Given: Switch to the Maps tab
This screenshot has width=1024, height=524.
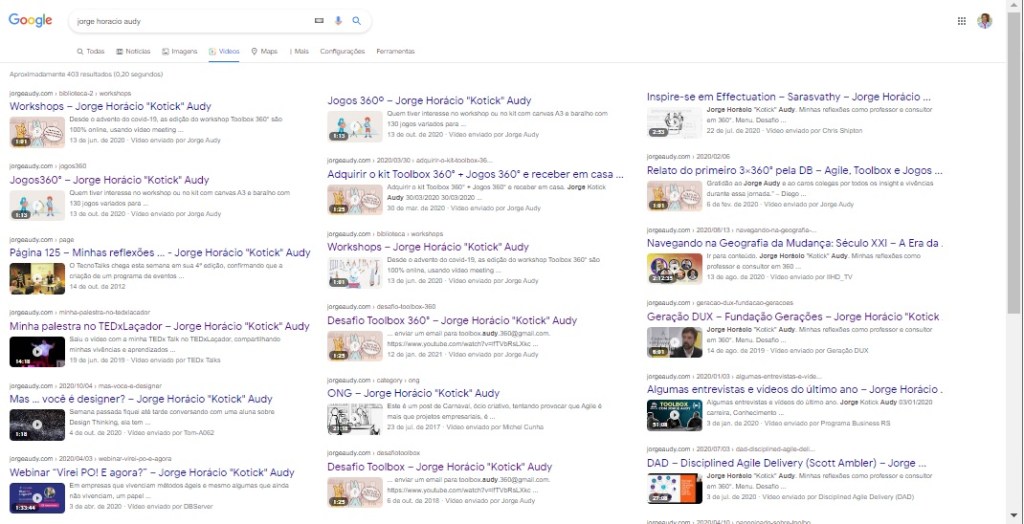Looking at the screenshot, I should [265, 51].
